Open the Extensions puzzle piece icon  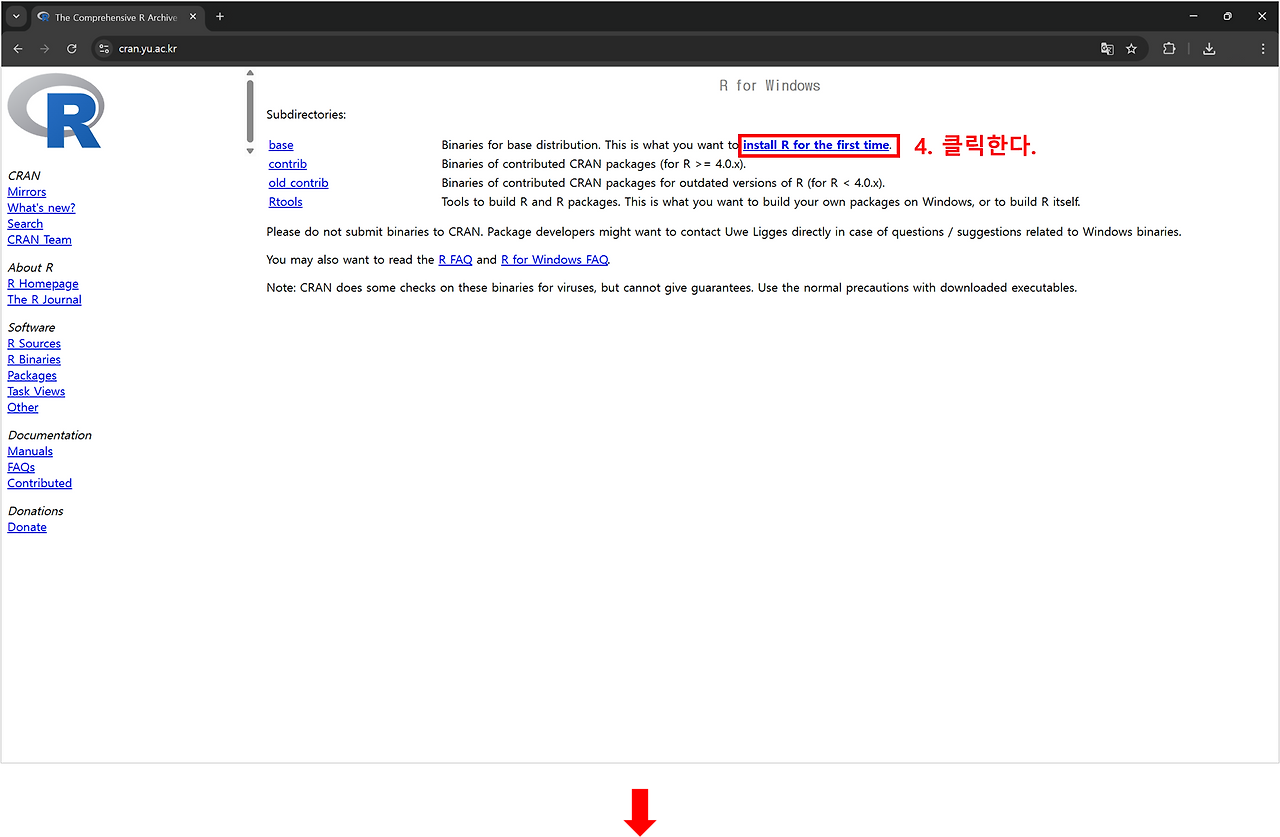[x=1169, y=48]
